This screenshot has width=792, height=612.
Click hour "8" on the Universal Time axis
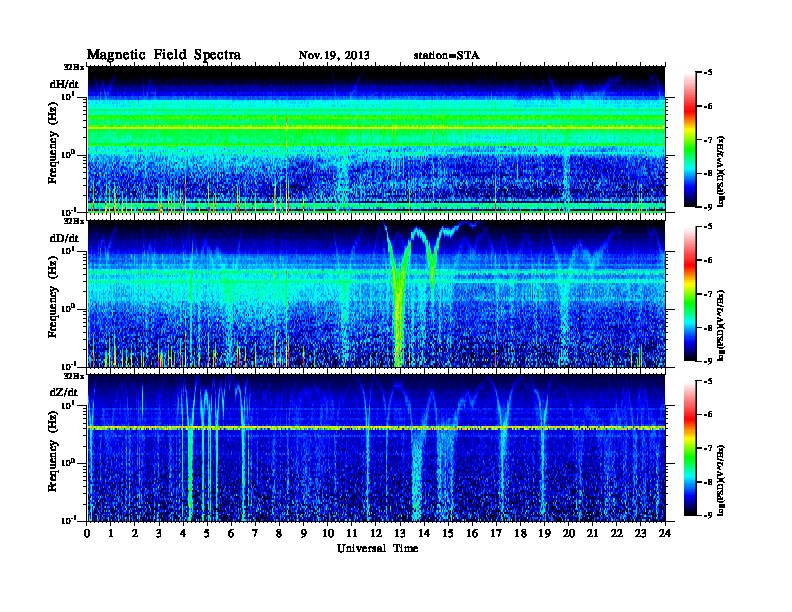pyautogui.click(x=279, y=533)
